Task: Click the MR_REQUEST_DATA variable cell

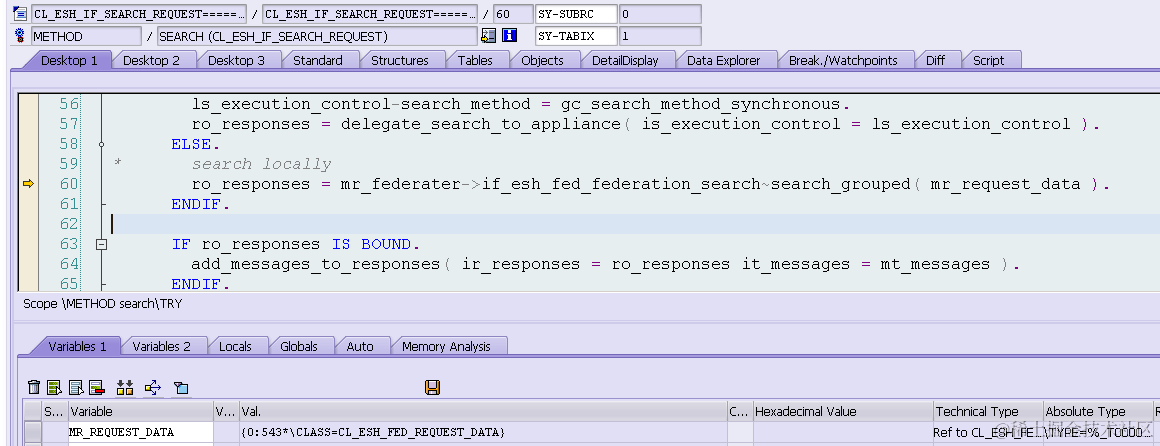Action: pos(141,432)
